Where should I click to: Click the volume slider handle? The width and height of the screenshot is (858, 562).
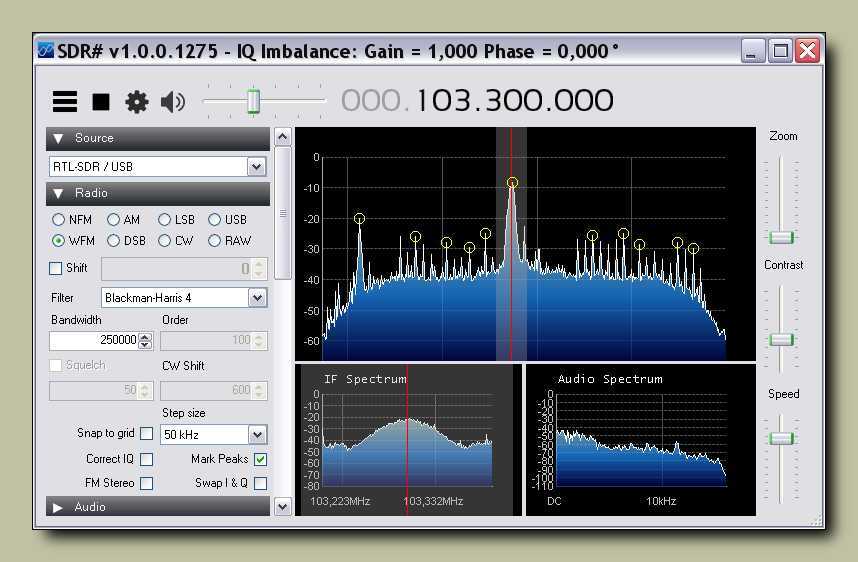pos(253,101)
